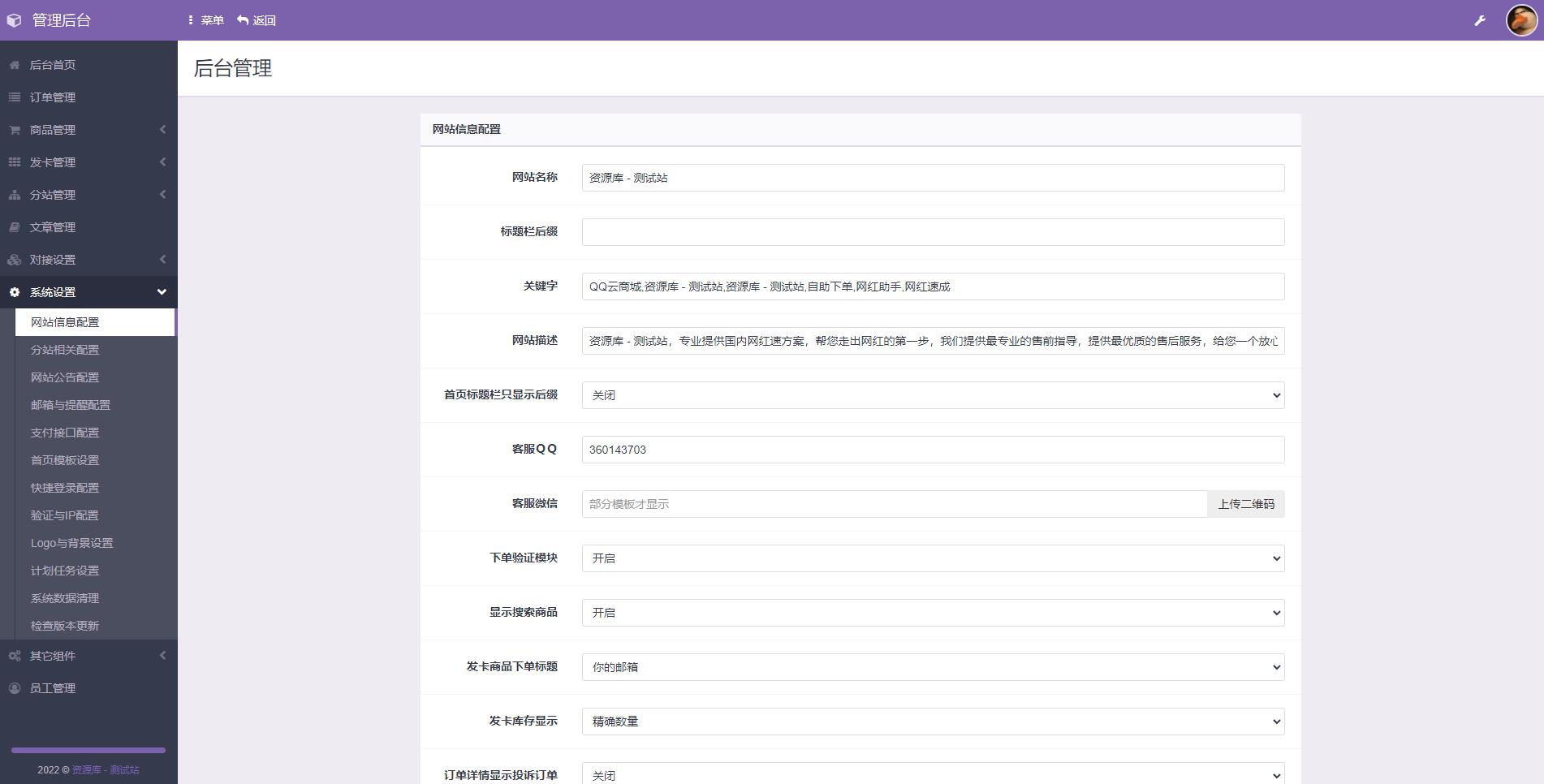Click the cogs icon next to 其它组件
The width and height of the screenshot is (1544, 784).
click(x=15, y=656)
